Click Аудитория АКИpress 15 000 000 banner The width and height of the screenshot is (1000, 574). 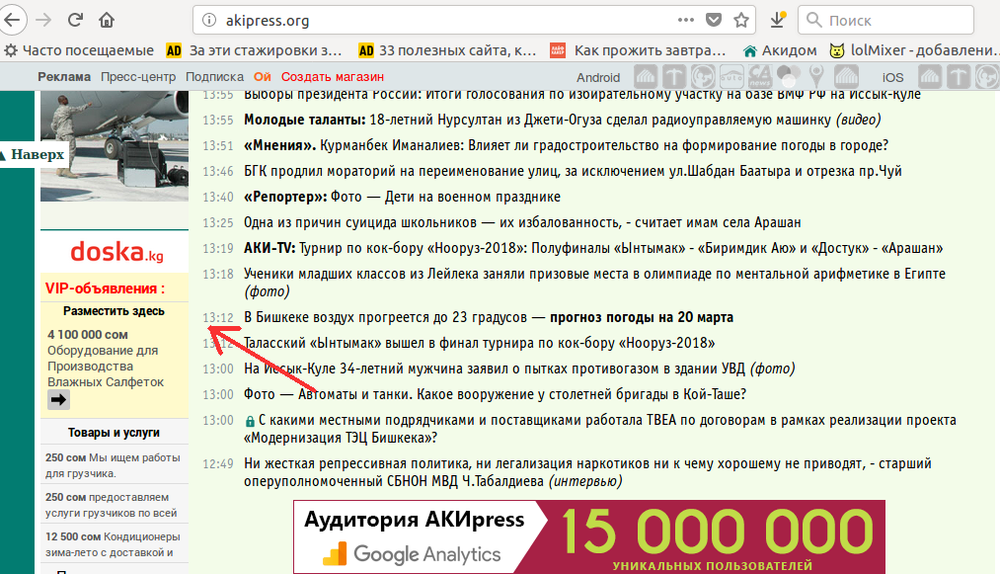(589, 537)
